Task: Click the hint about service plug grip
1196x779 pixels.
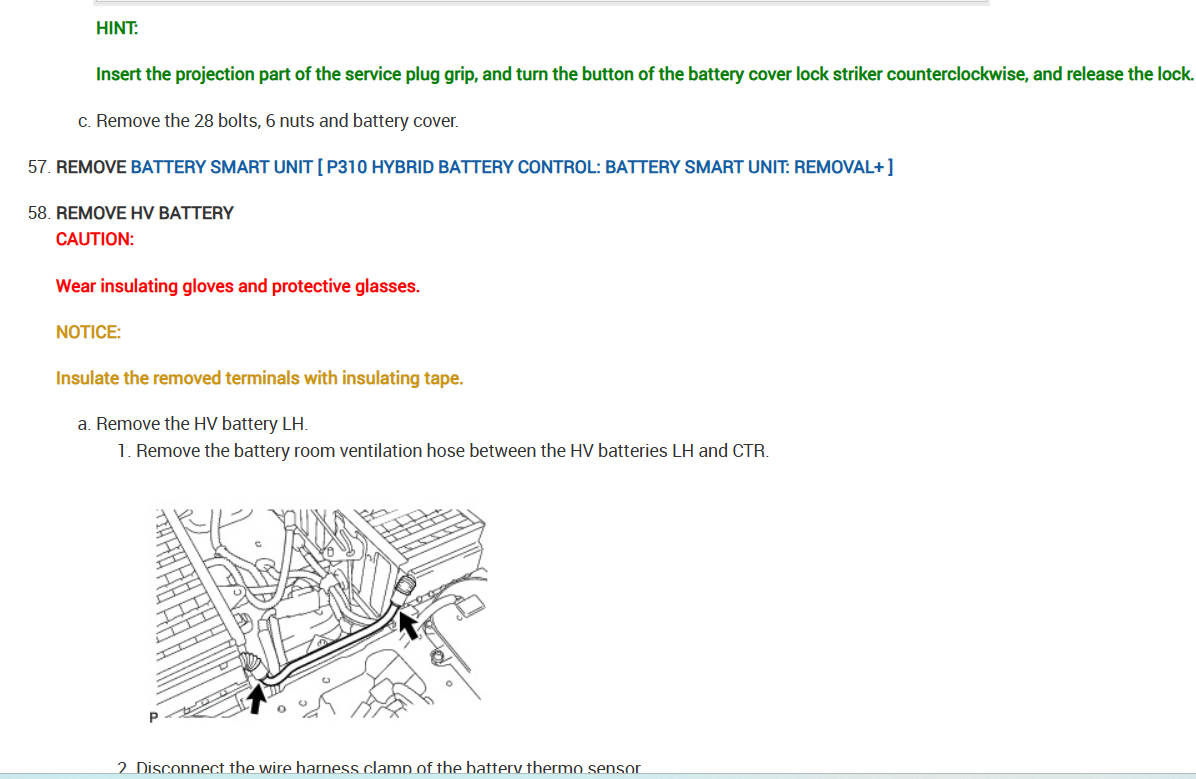Action: [644, 74]
